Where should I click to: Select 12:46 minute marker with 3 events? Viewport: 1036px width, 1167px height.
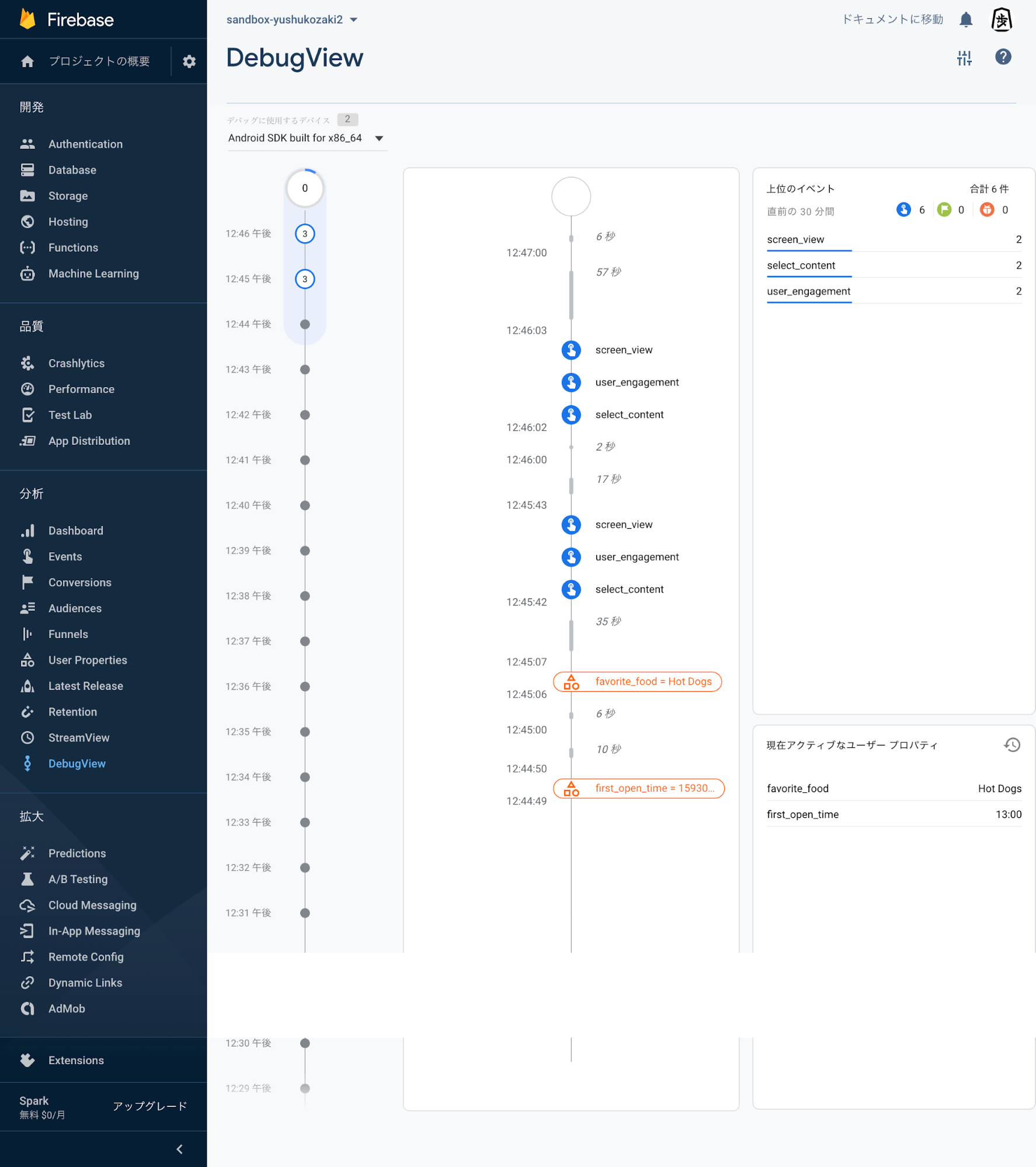(305, 234)
